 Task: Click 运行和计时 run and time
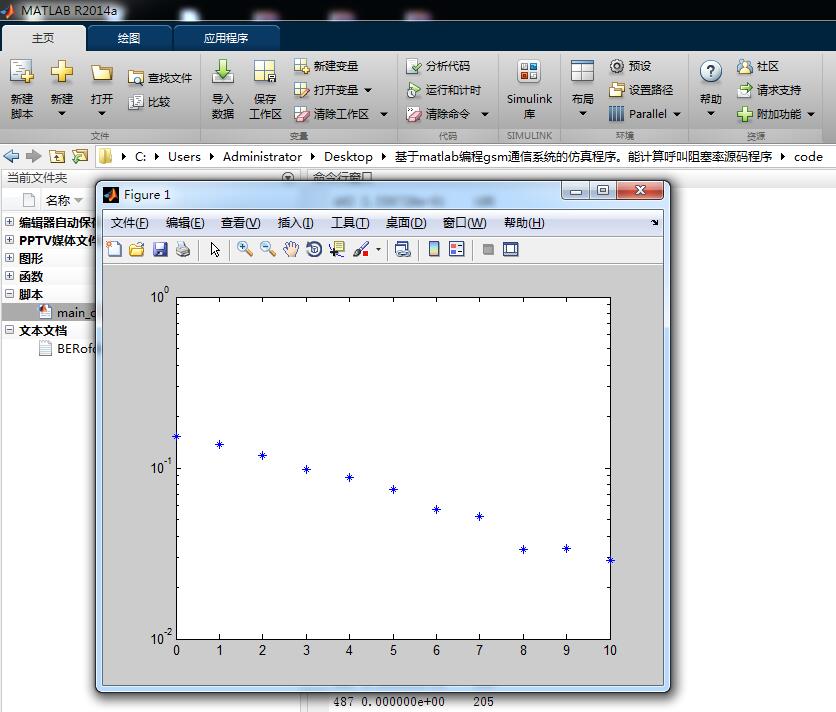tap(443, 90)
